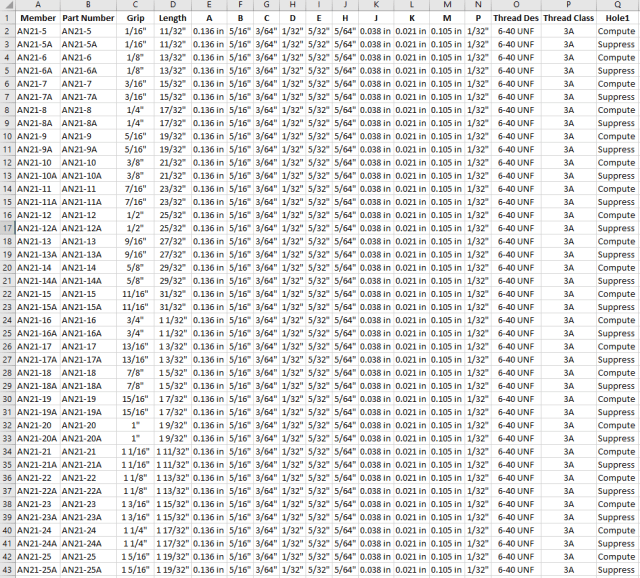Click the "Grip" header cell
640x578 pixels.
134,18
